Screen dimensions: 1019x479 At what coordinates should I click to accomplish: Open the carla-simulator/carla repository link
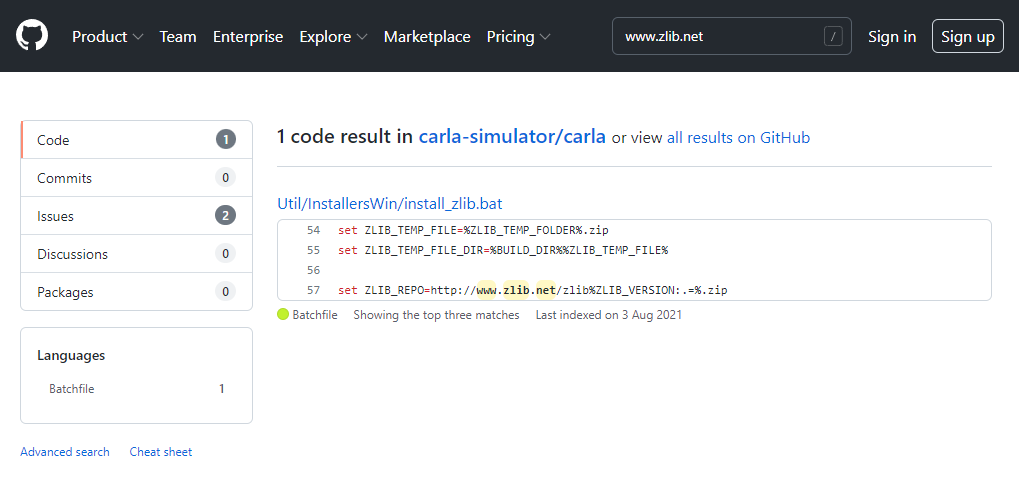(512, 136)
